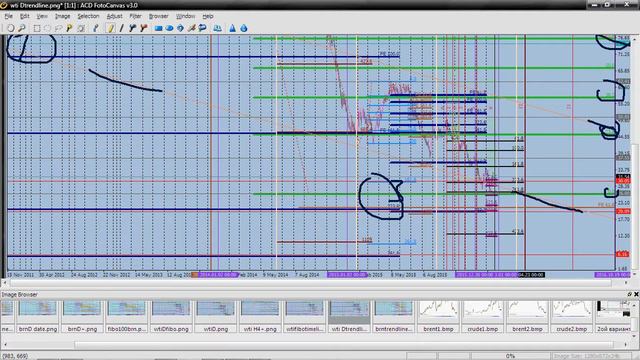This screenshot has width=640, height=360.
Task: Open the Selection menu
Action: [x=88, y=16]
